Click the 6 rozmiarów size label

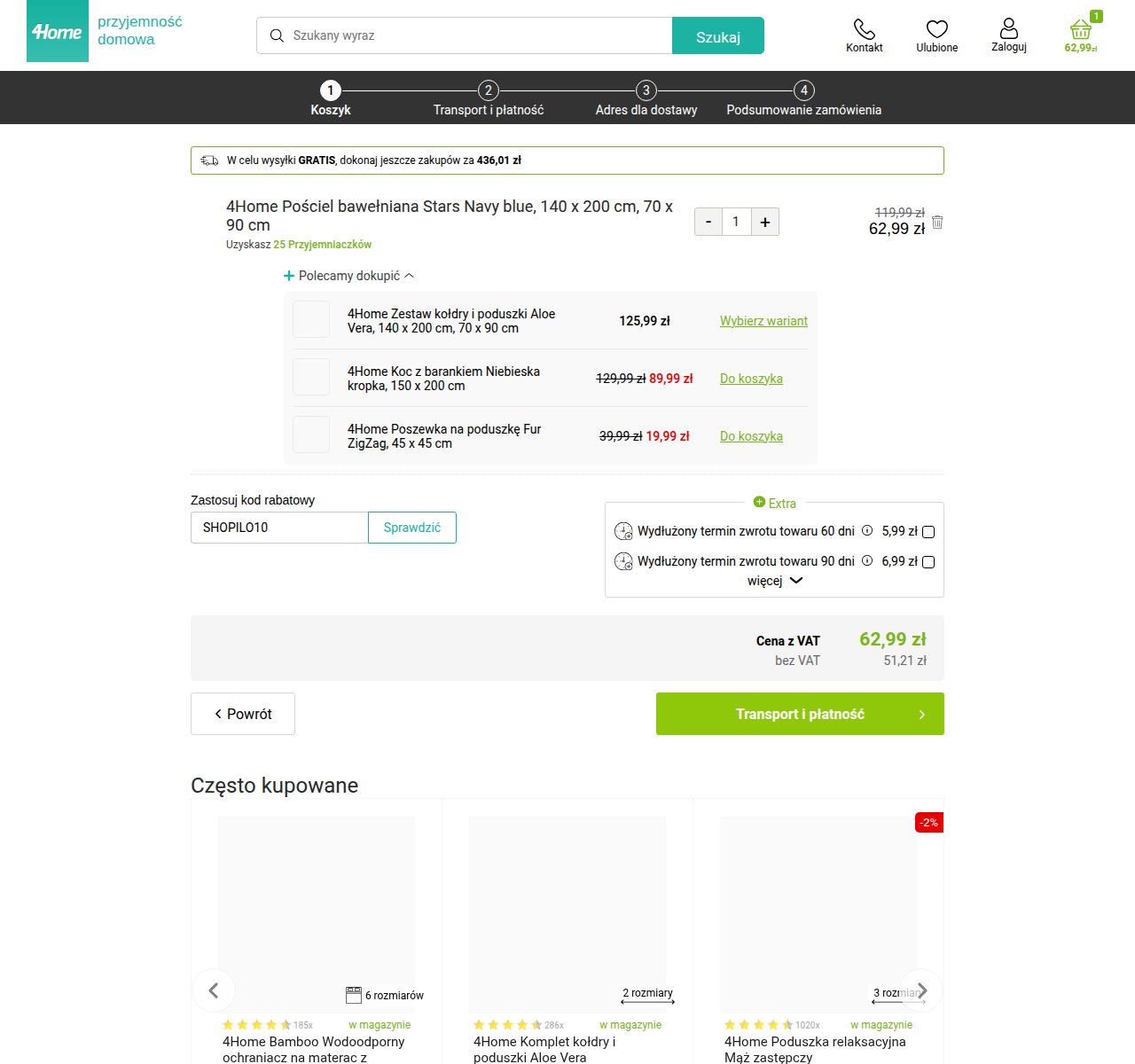coord(384,995)
